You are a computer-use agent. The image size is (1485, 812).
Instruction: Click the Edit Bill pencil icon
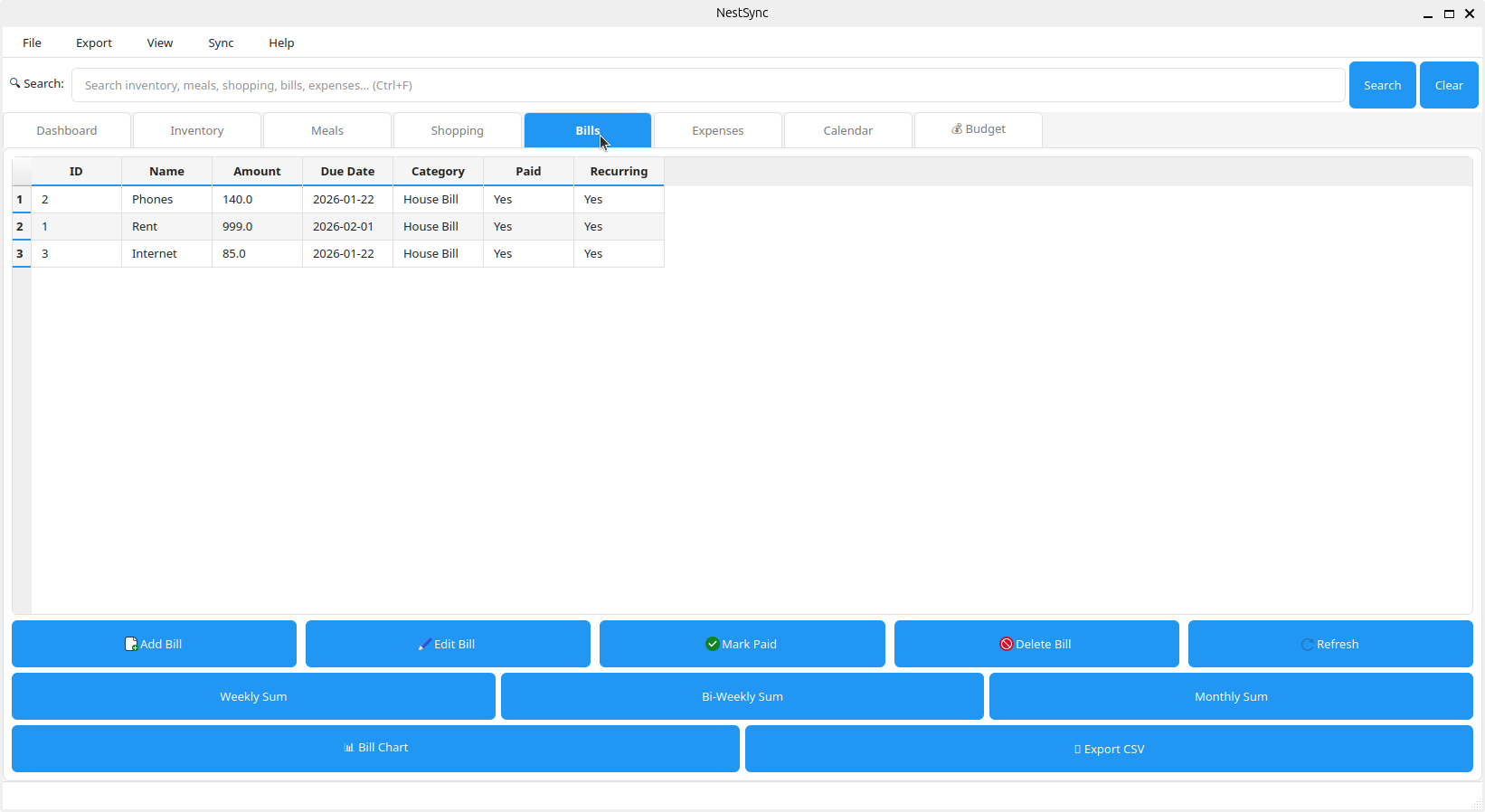[x=424, y=644]
